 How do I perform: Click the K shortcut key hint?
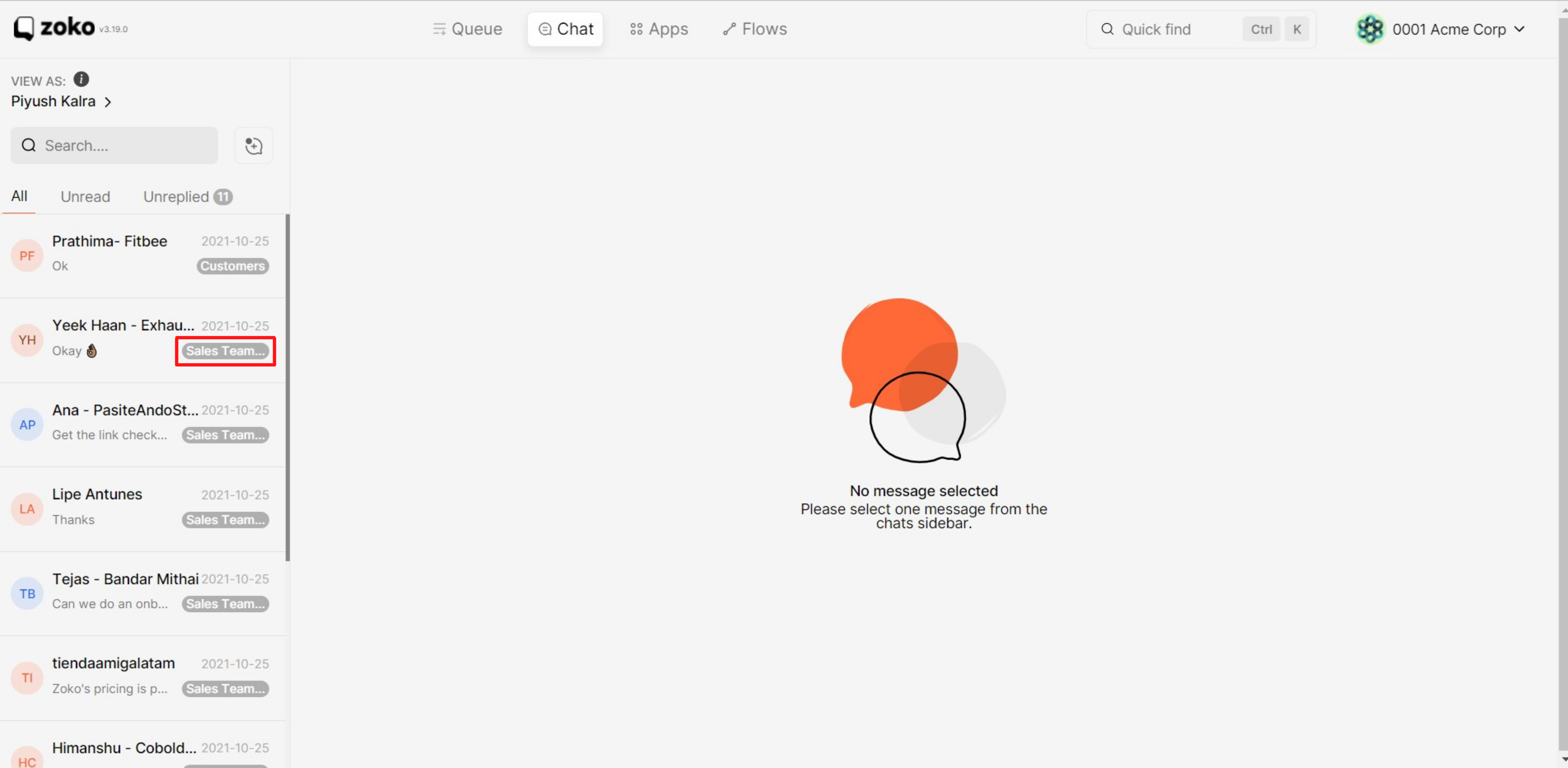click(x=1297, y=29)
